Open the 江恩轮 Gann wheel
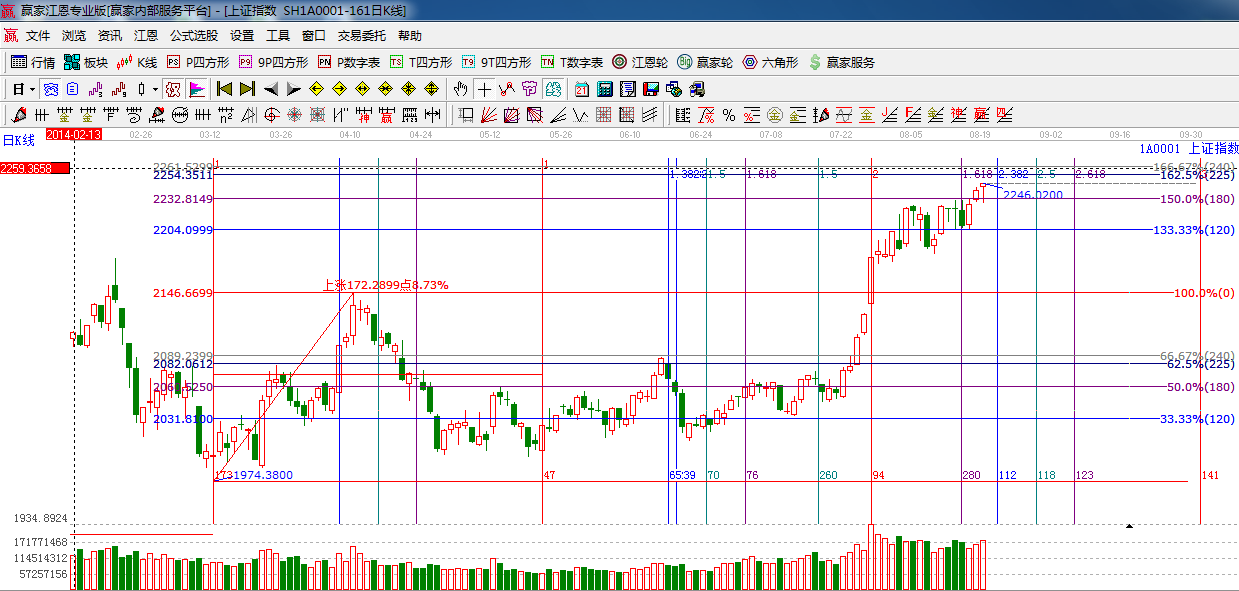Screen dimensions: 1239x591 point(640,62)
